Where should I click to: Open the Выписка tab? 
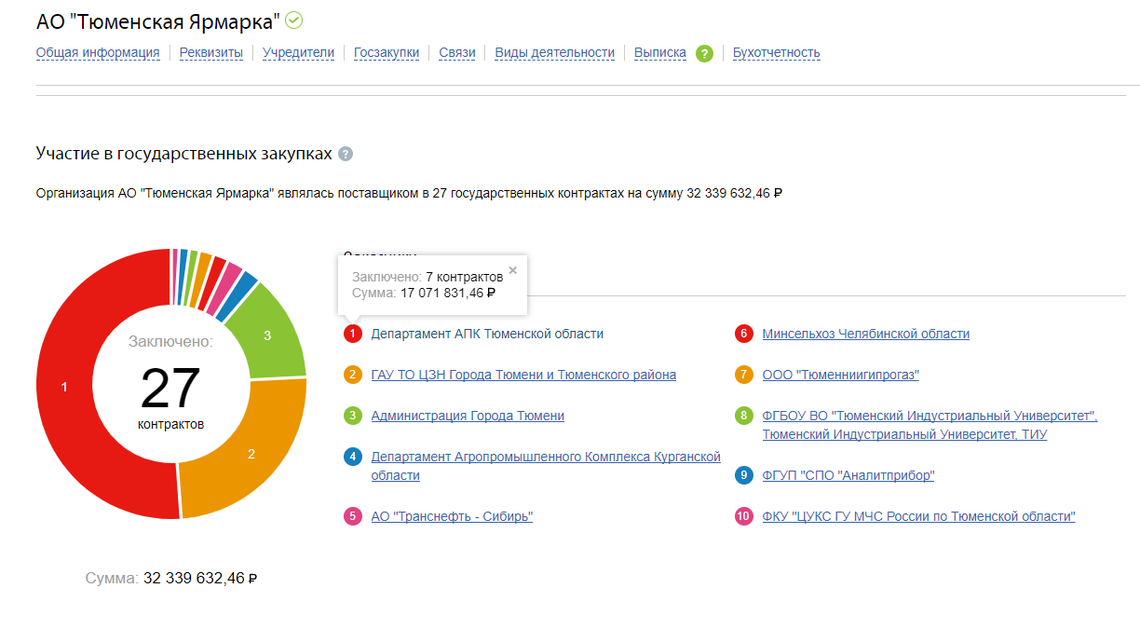pos(660,52)
